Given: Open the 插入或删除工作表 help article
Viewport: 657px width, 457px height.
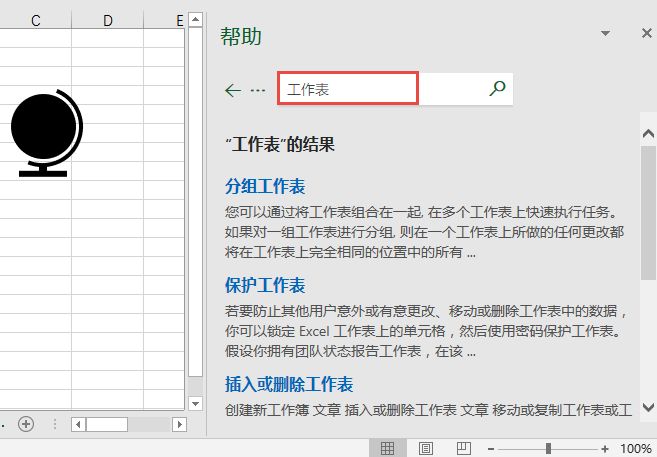Looking at the screenshot, I should [x=289, y=384].
